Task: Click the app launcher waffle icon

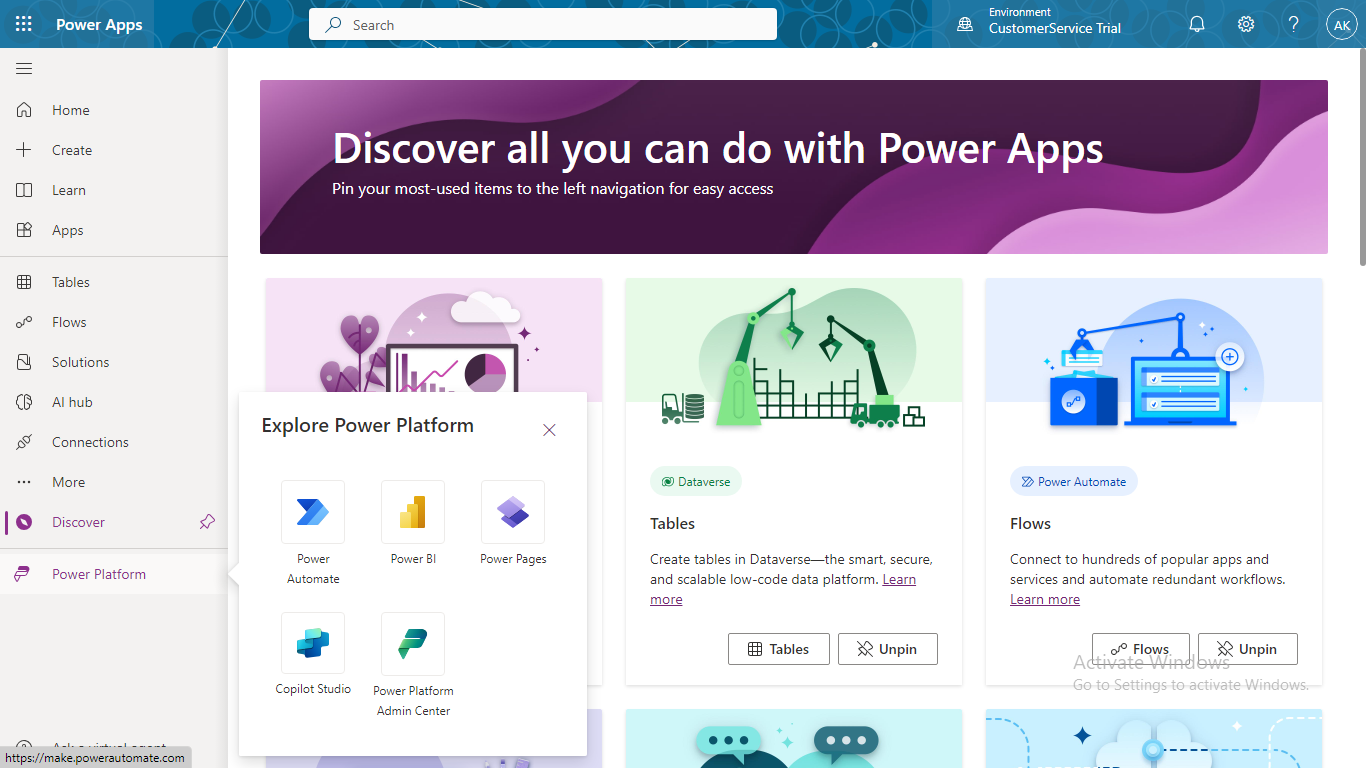Action: 24,24
